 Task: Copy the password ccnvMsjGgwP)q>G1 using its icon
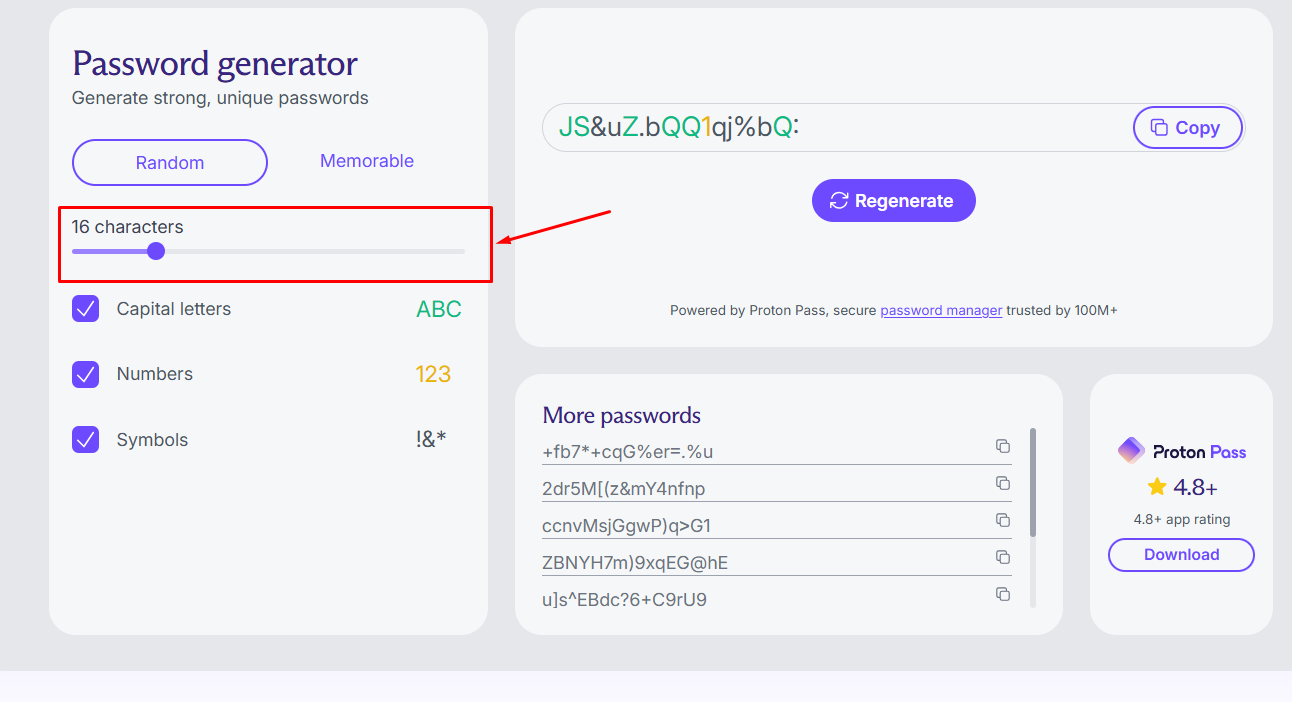pos(1003,520)
